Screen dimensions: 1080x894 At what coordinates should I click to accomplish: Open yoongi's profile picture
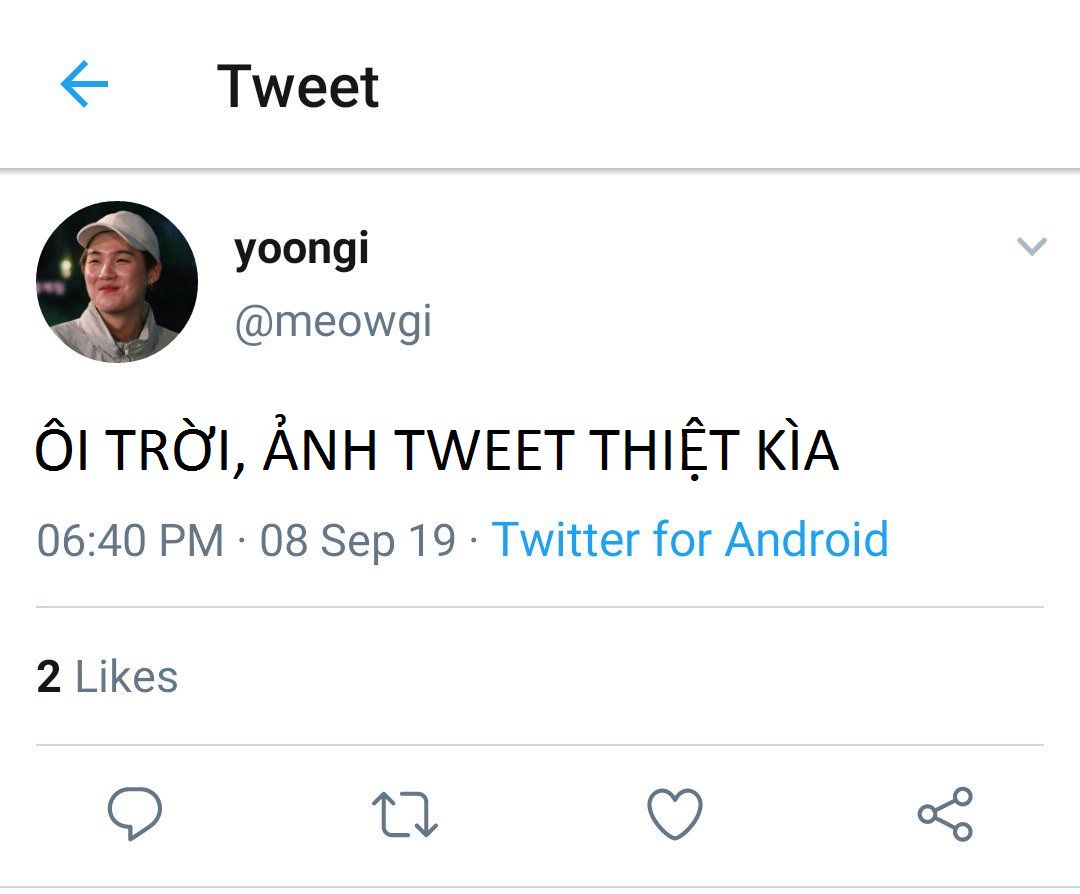point(117,281)
